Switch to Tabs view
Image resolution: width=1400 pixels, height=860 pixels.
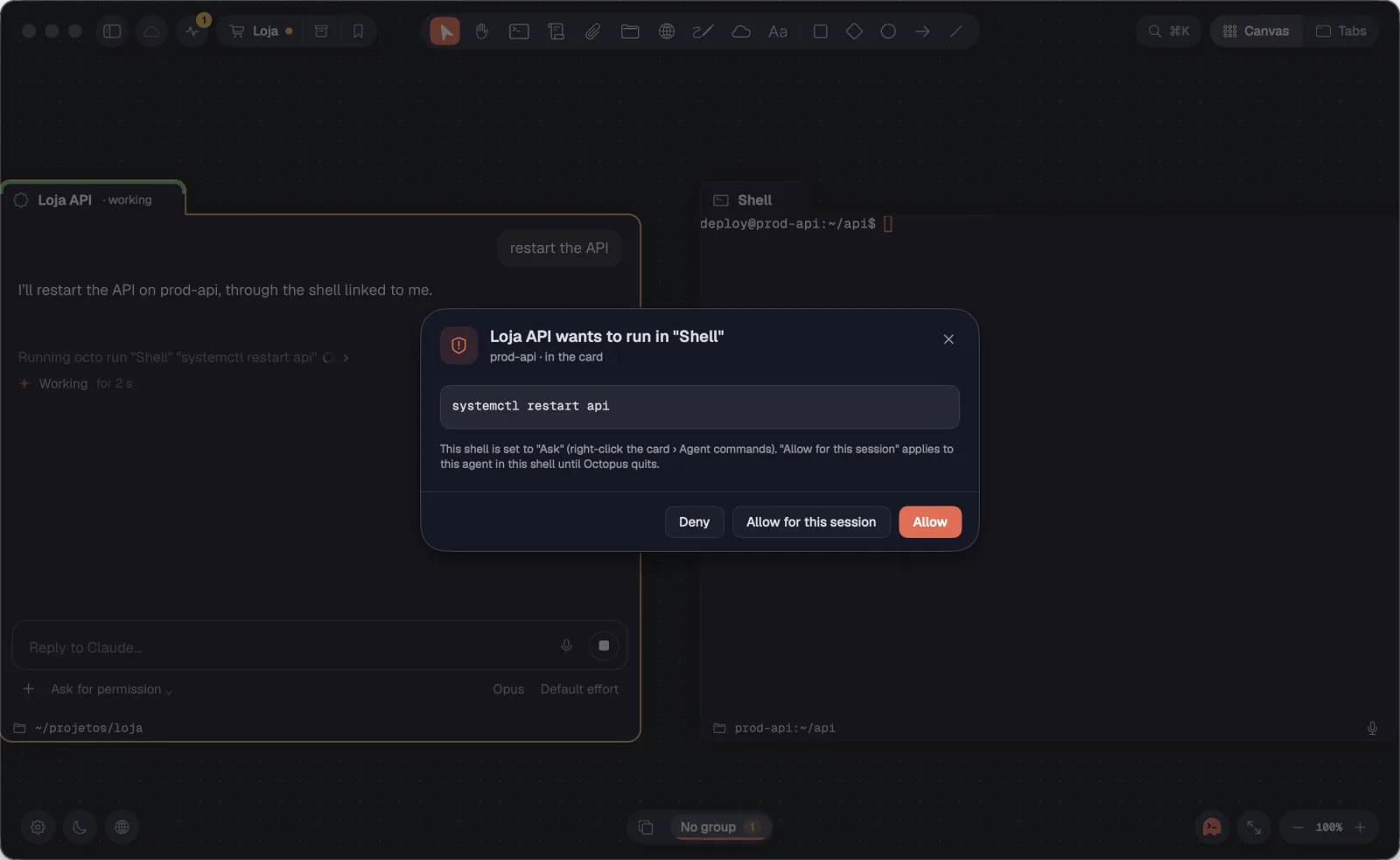tap(1341, 31)
